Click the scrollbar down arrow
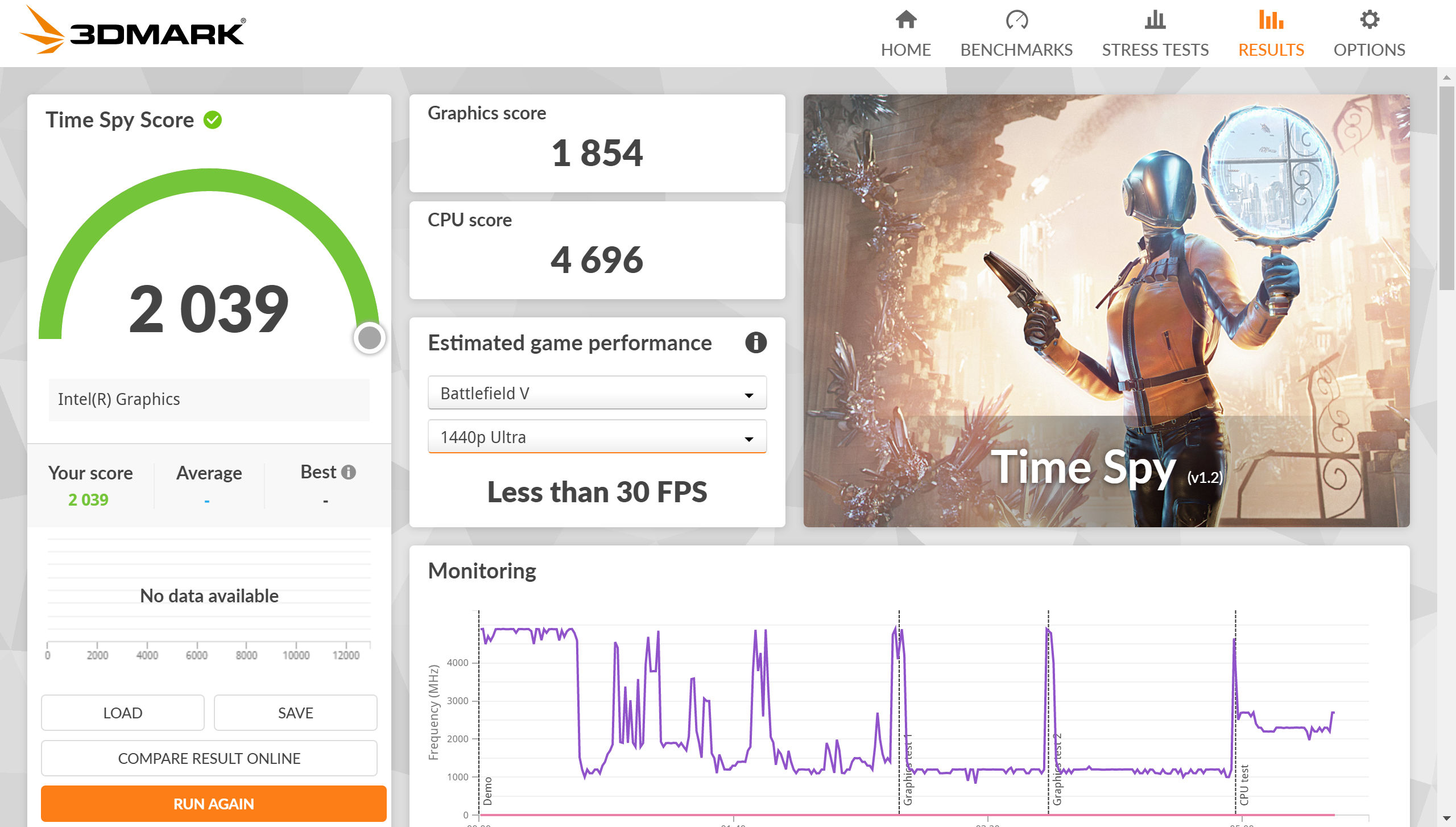Viewport: 1456px width, 827px height. [x=1447, y=818]
